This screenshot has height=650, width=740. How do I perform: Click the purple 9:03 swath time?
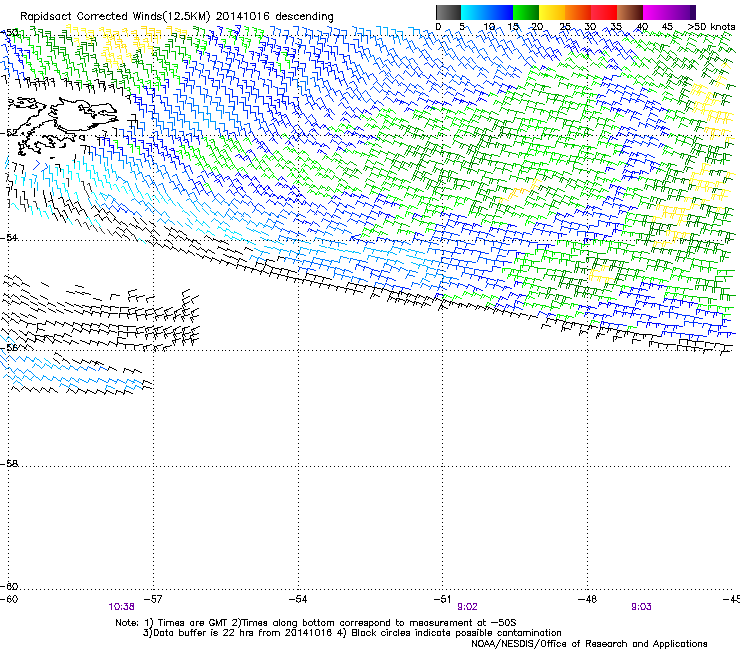[x=641, y=607]
